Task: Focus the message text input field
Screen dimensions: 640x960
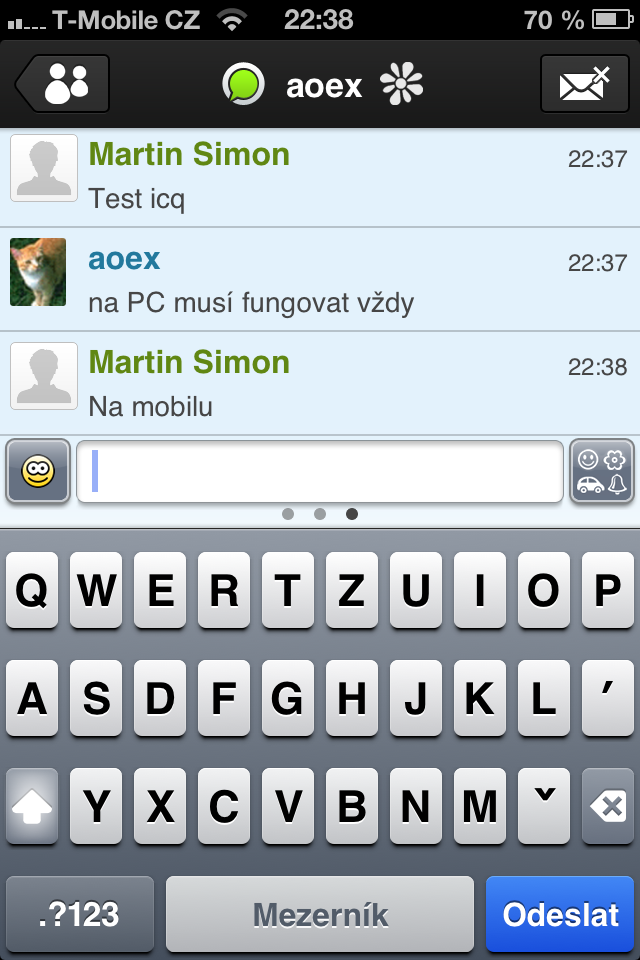Action: 320,471
